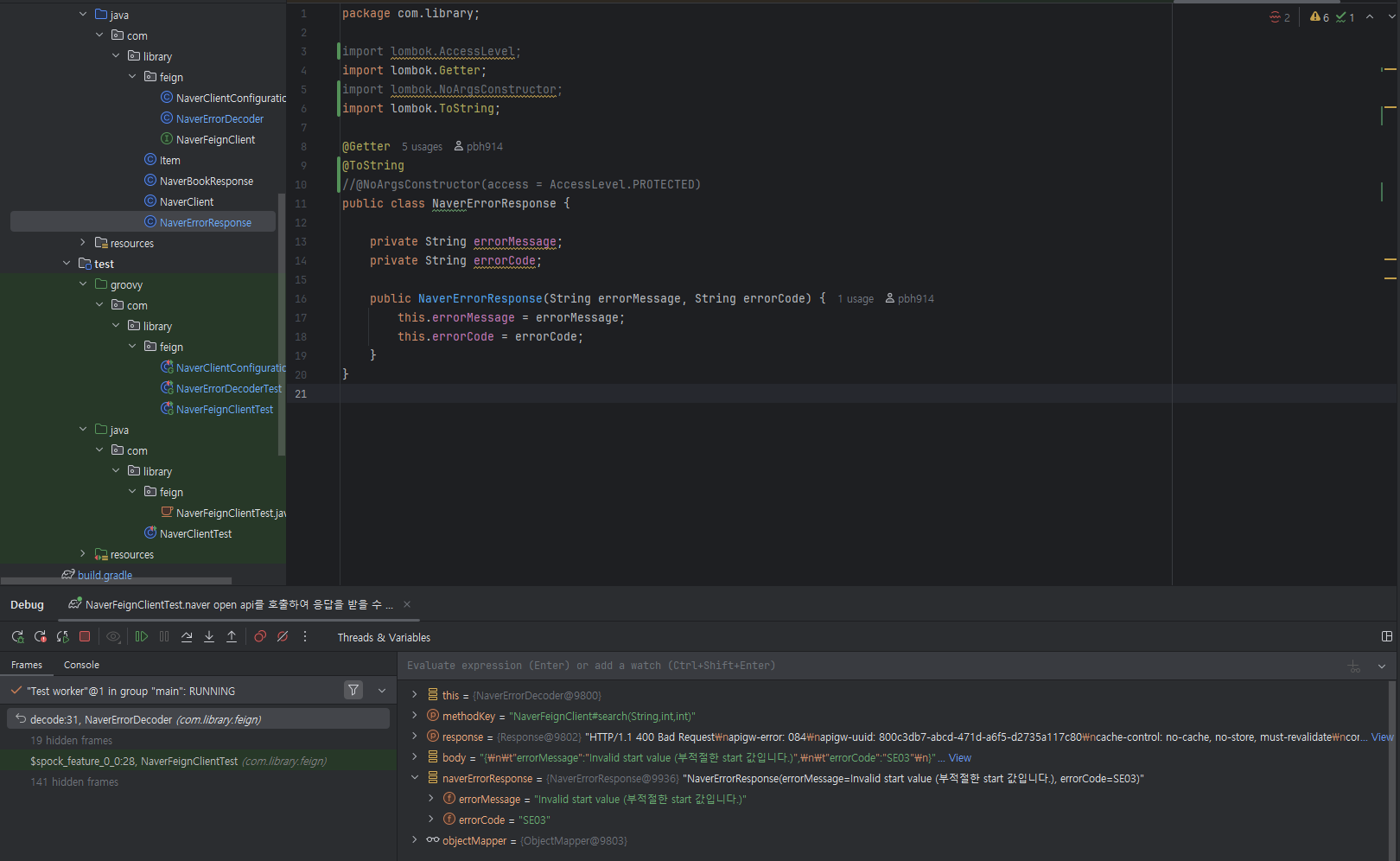Step out of the current method
This screenshot has height=861, width=1400.
coord(232,637)
